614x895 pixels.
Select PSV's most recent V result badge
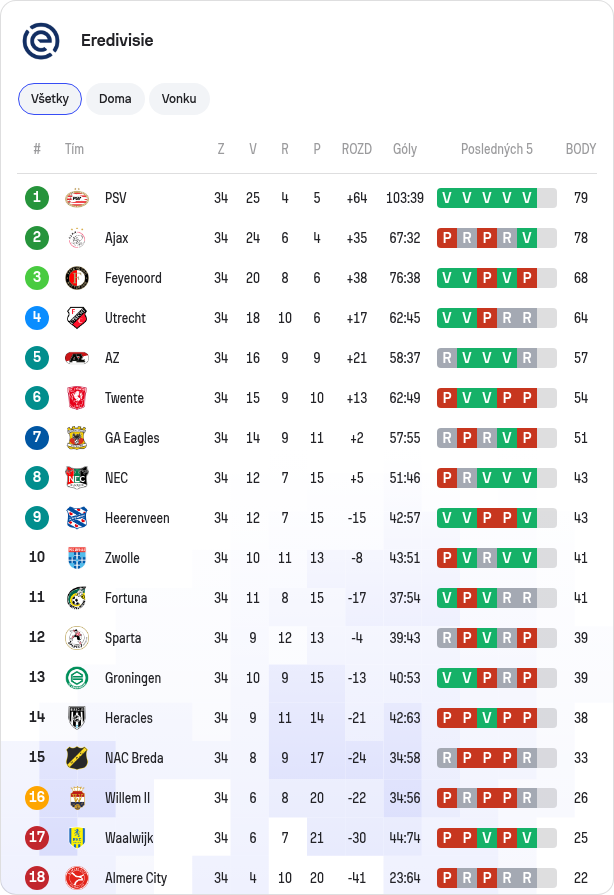click(x=527, y=198)
